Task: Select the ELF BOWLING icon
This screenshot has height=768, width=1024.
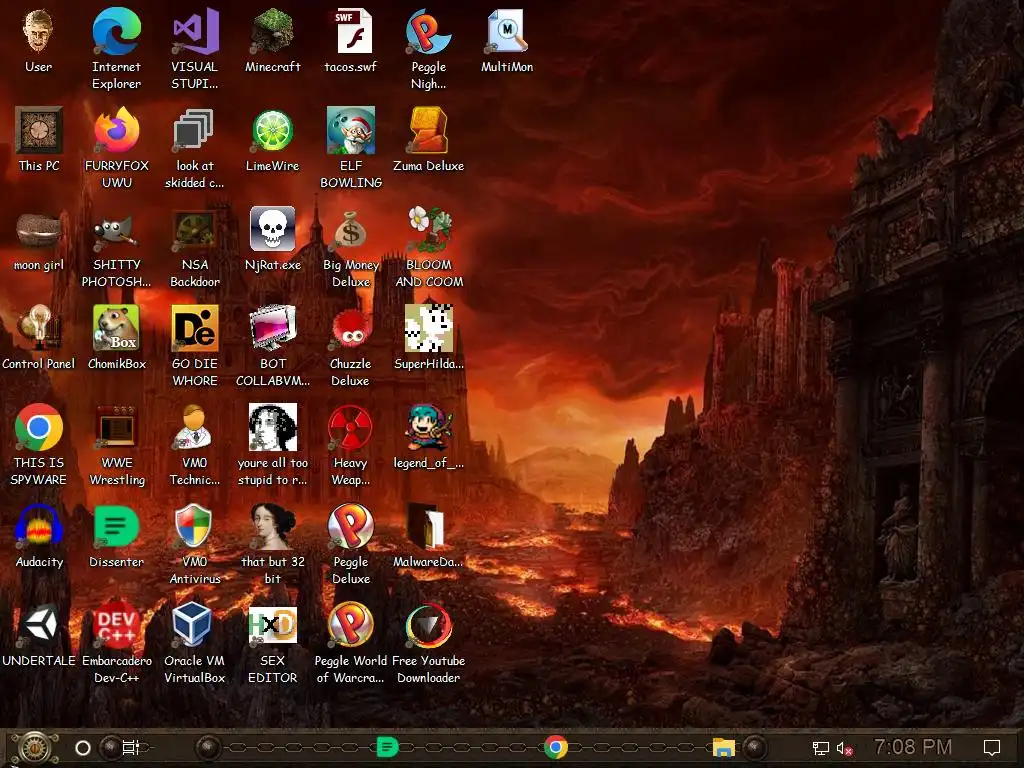Action: coord(351,131)
